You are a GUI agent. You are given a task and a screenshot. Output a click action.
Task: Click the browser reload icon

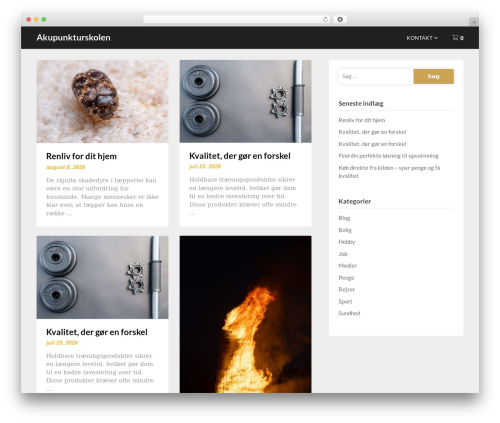coord(325,19)
